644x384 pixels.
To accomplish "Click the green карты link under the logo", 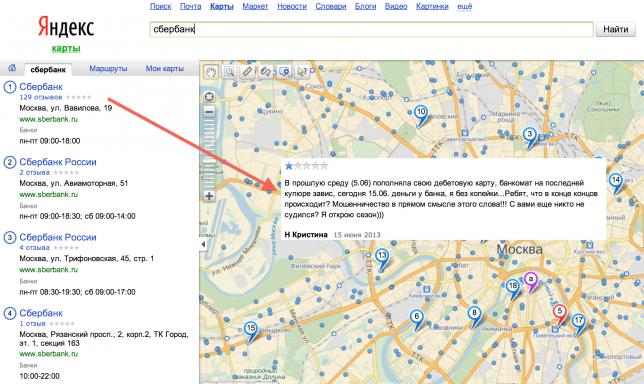I will click(x=66, y=48).
